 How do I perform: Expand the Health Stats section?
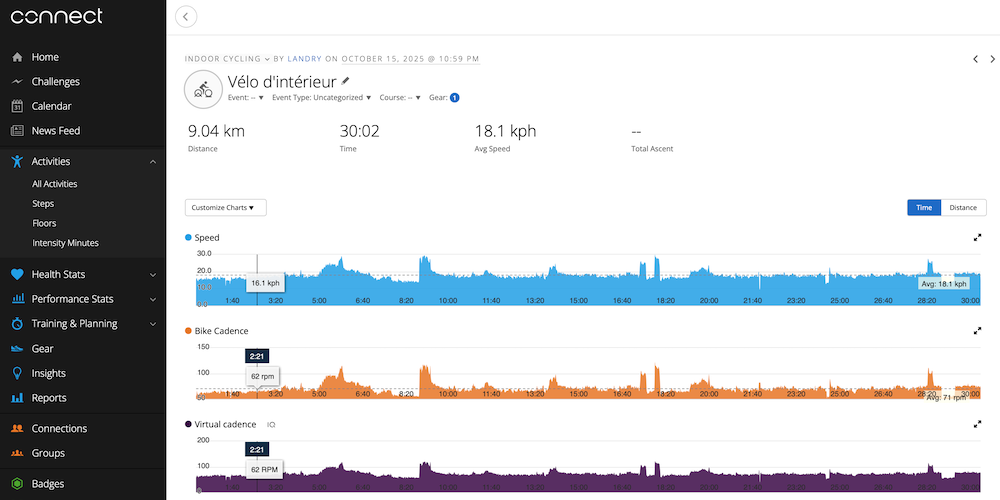(153, 275)
